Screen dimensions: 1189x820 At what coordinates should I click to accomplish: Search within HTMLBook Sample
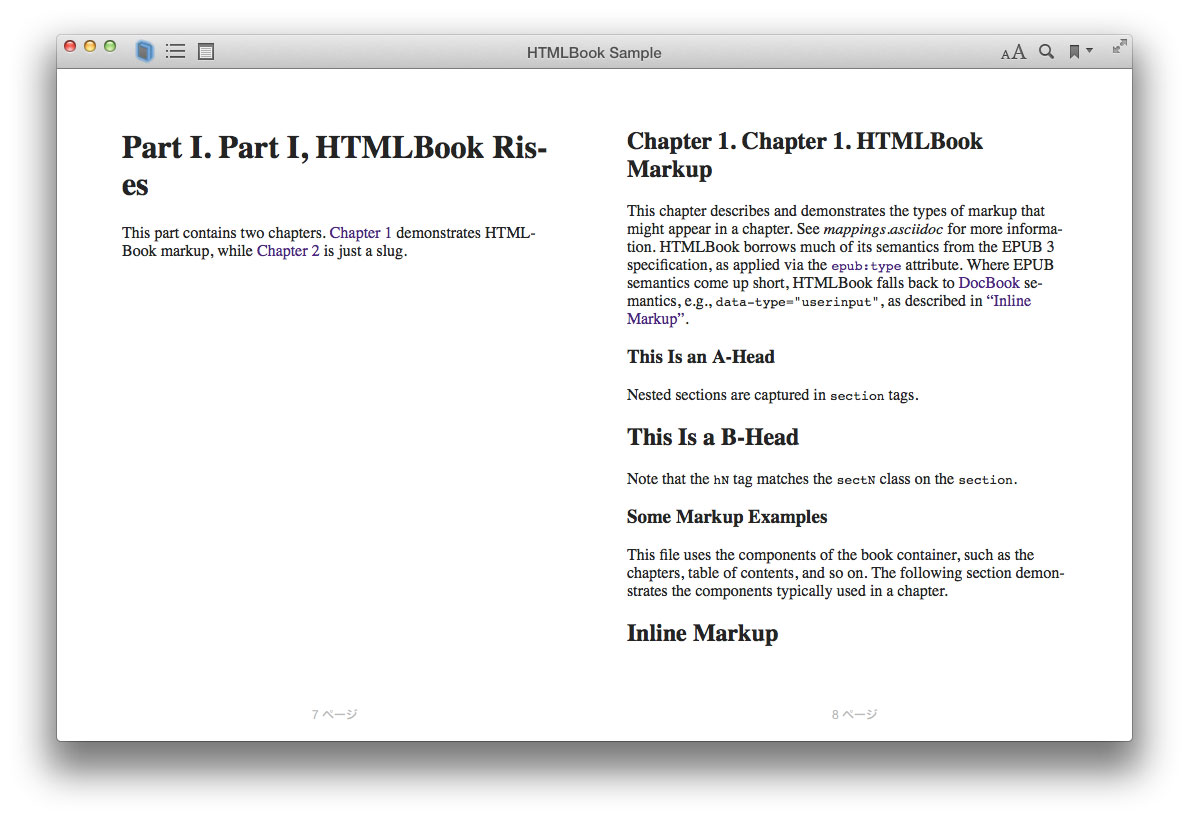tap(1046, 51)
